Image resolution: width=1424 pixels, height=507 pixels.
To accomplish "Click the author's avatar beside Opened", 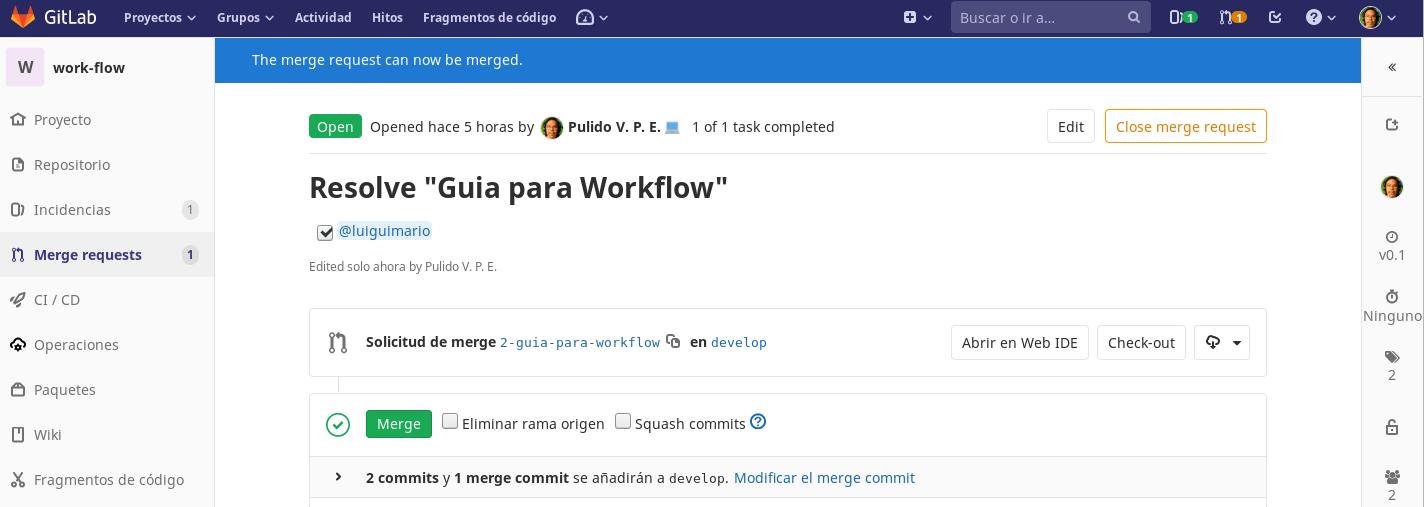I will [x=552, y=128].
